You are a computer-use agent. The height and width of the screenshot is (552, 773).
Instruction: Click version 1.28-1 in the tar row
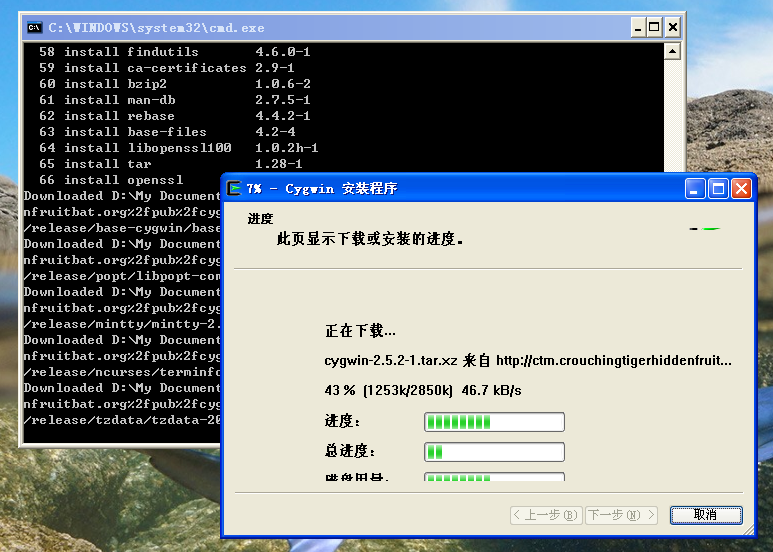click(x=279, y=164)
